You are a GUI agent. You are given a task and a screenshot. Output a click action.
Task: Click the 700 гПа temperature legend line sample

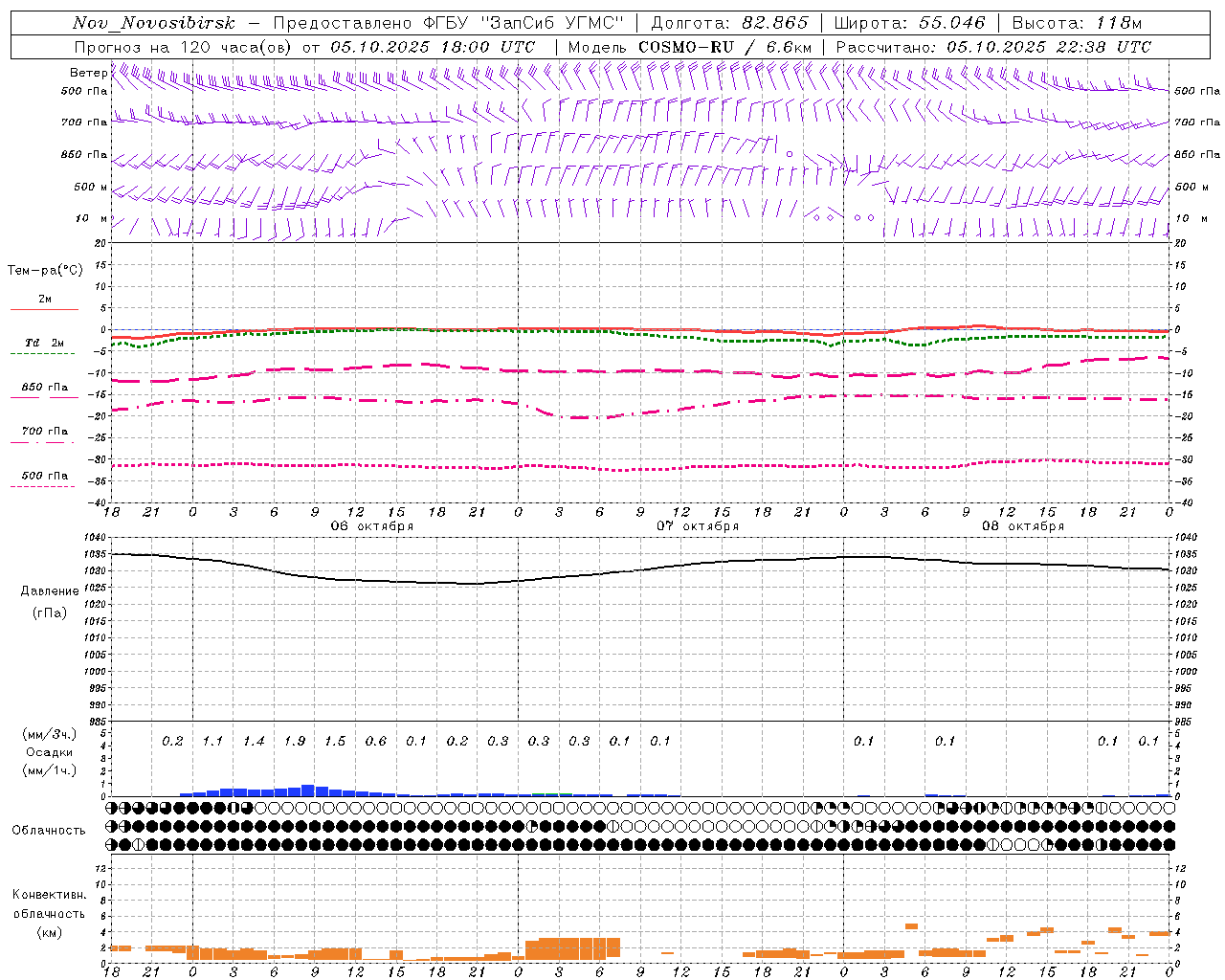click(x=44, y=442)
